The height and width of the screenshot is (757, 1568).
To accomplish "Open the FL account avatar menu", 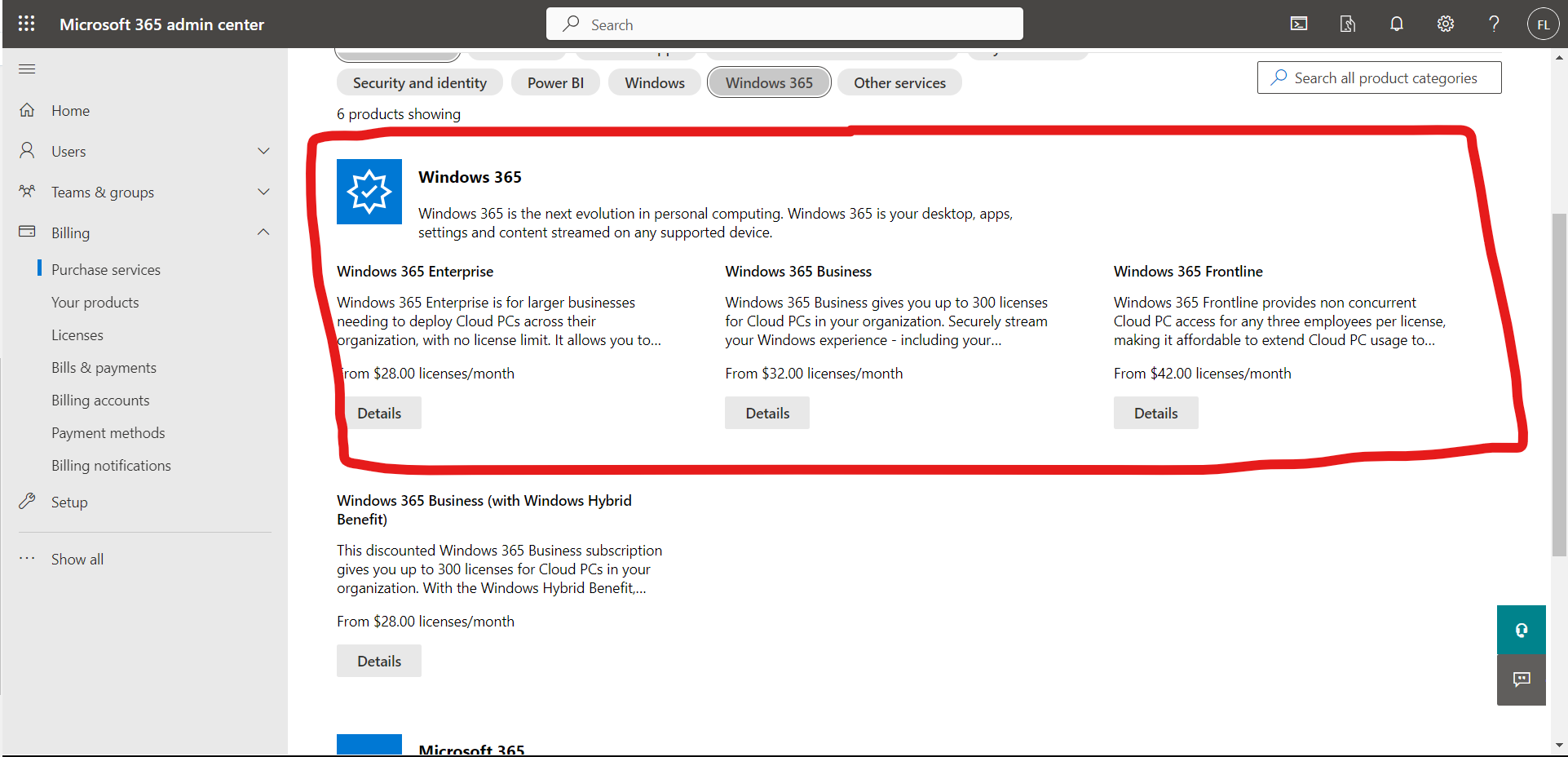I will [1543, 24].
